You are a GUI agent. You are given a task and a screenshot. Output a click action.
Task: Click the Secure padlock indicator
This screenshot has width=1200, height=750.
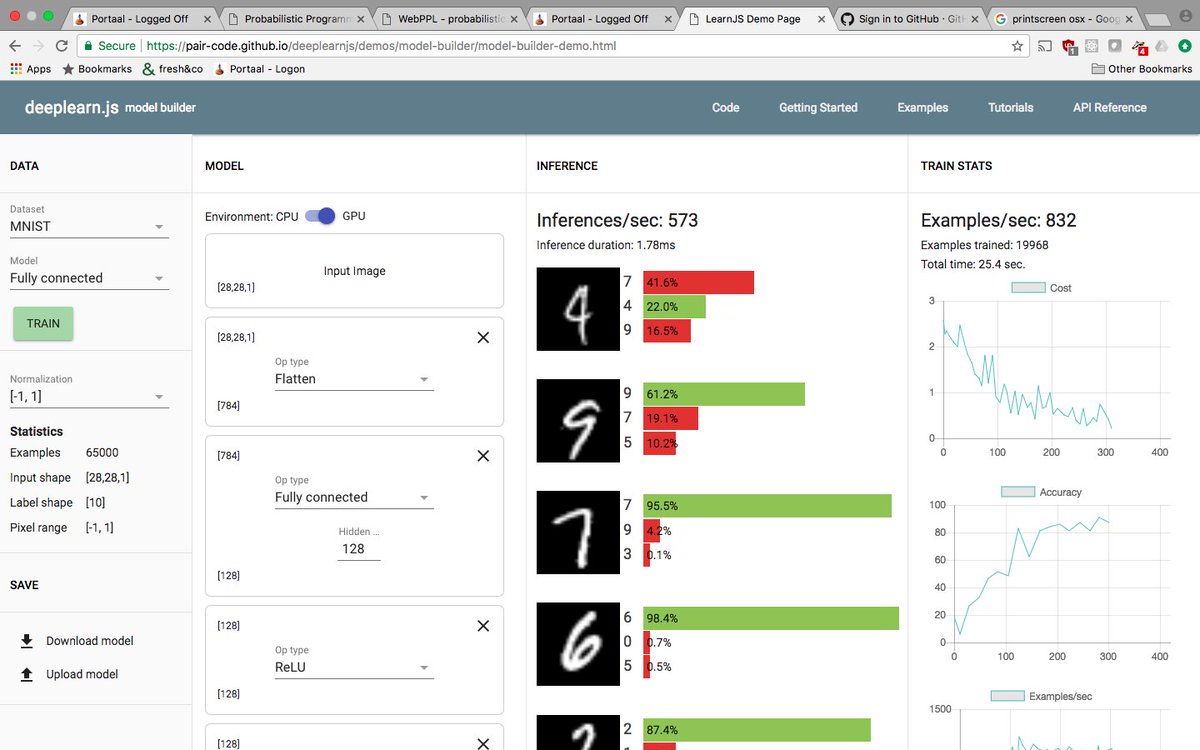109,46
